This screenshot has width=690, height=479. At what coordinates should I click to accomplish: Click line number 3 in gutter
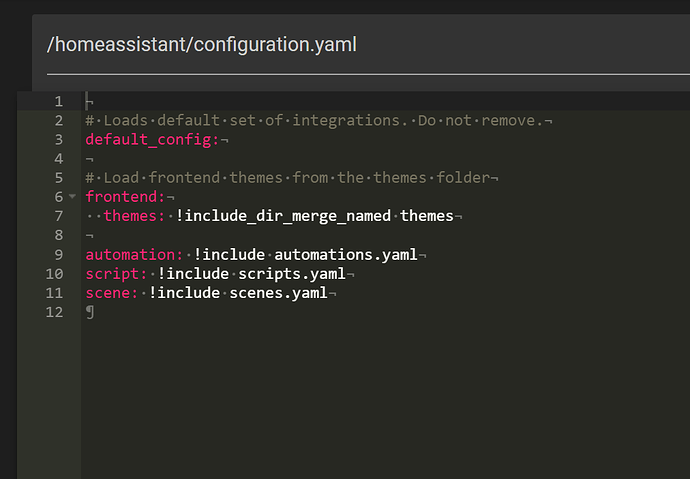[59, 139]
